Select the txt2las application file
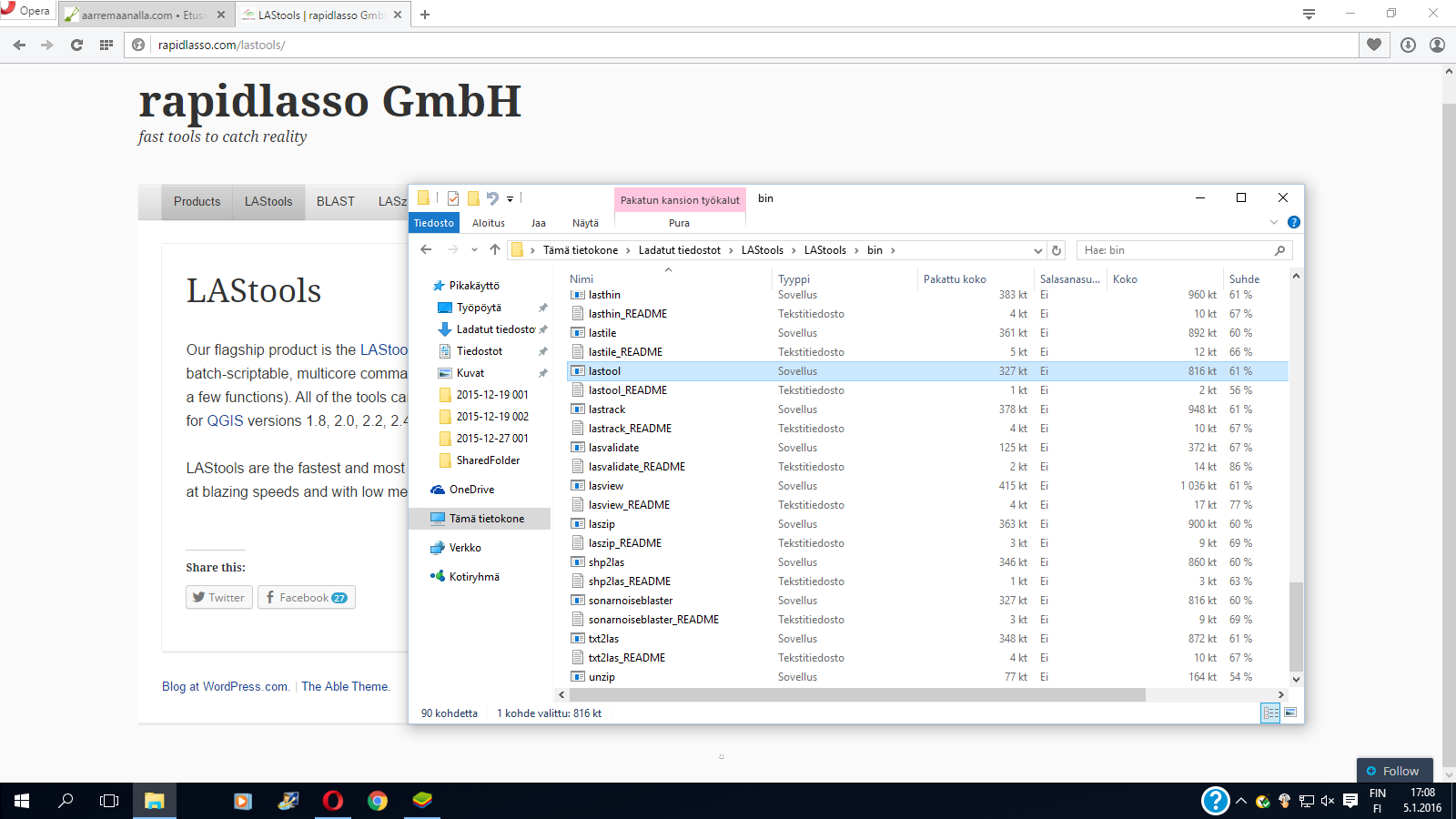Image resolution: width=1456 pixels, height=819 pixels. pos(603,639)
